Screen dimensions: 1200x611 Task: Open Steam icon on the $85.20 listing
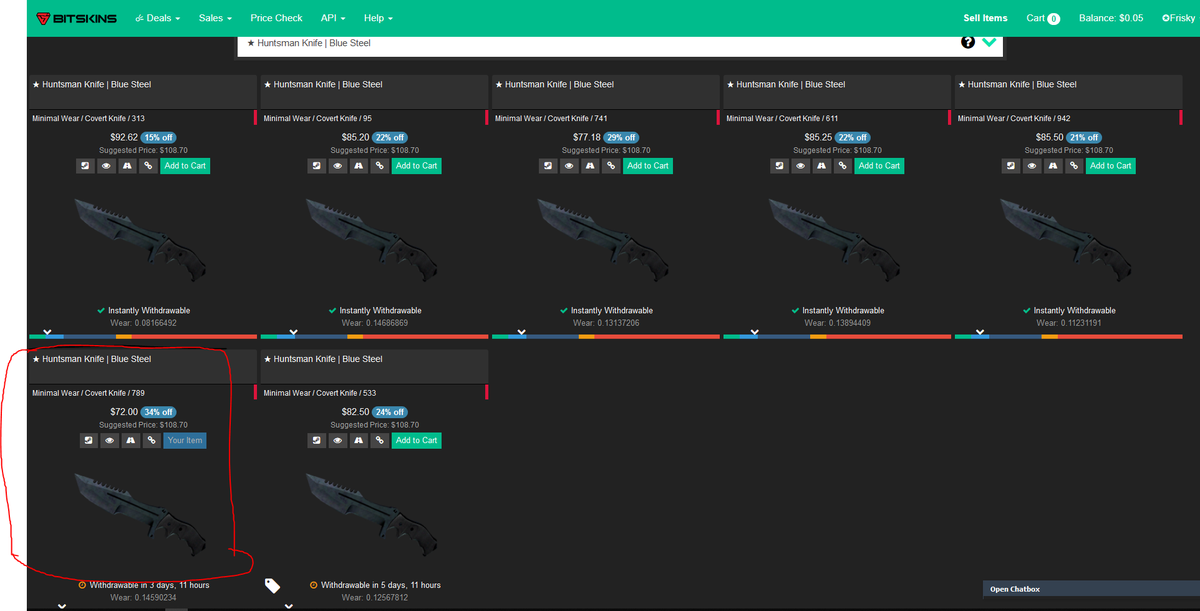coord(318,166)
